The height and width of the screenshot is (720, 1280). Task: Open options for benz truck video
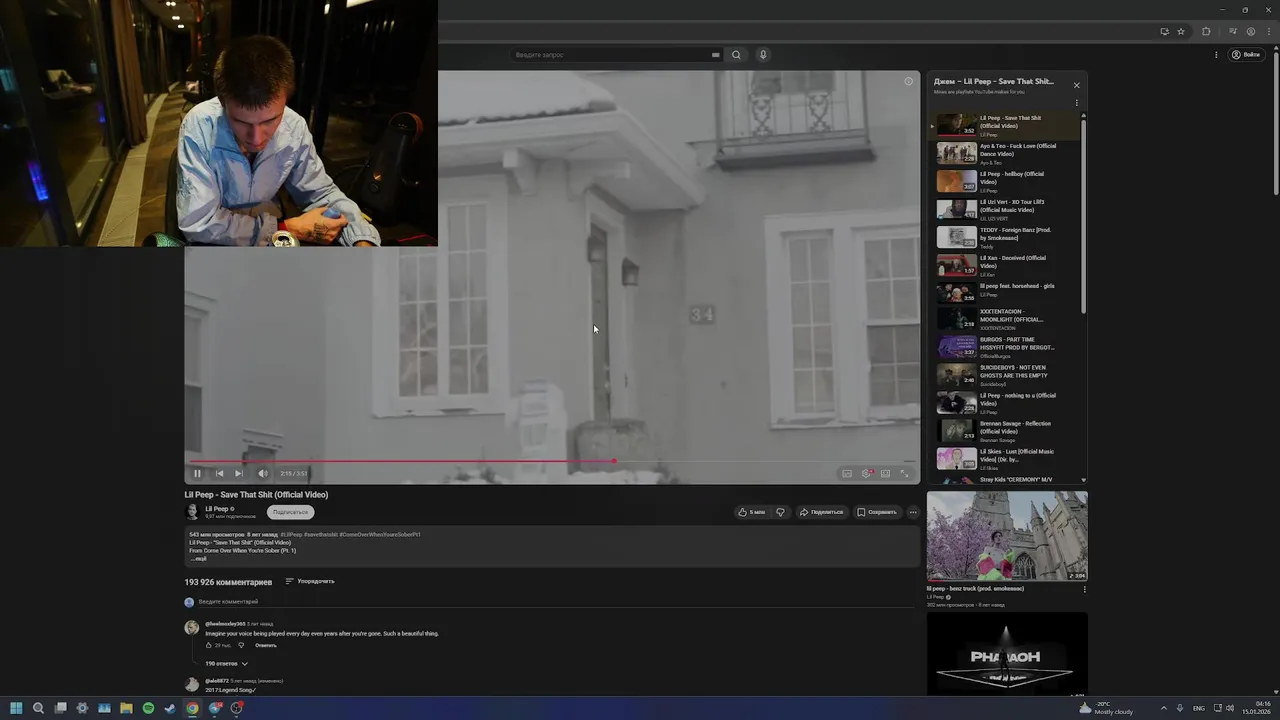pos(1084,589)
